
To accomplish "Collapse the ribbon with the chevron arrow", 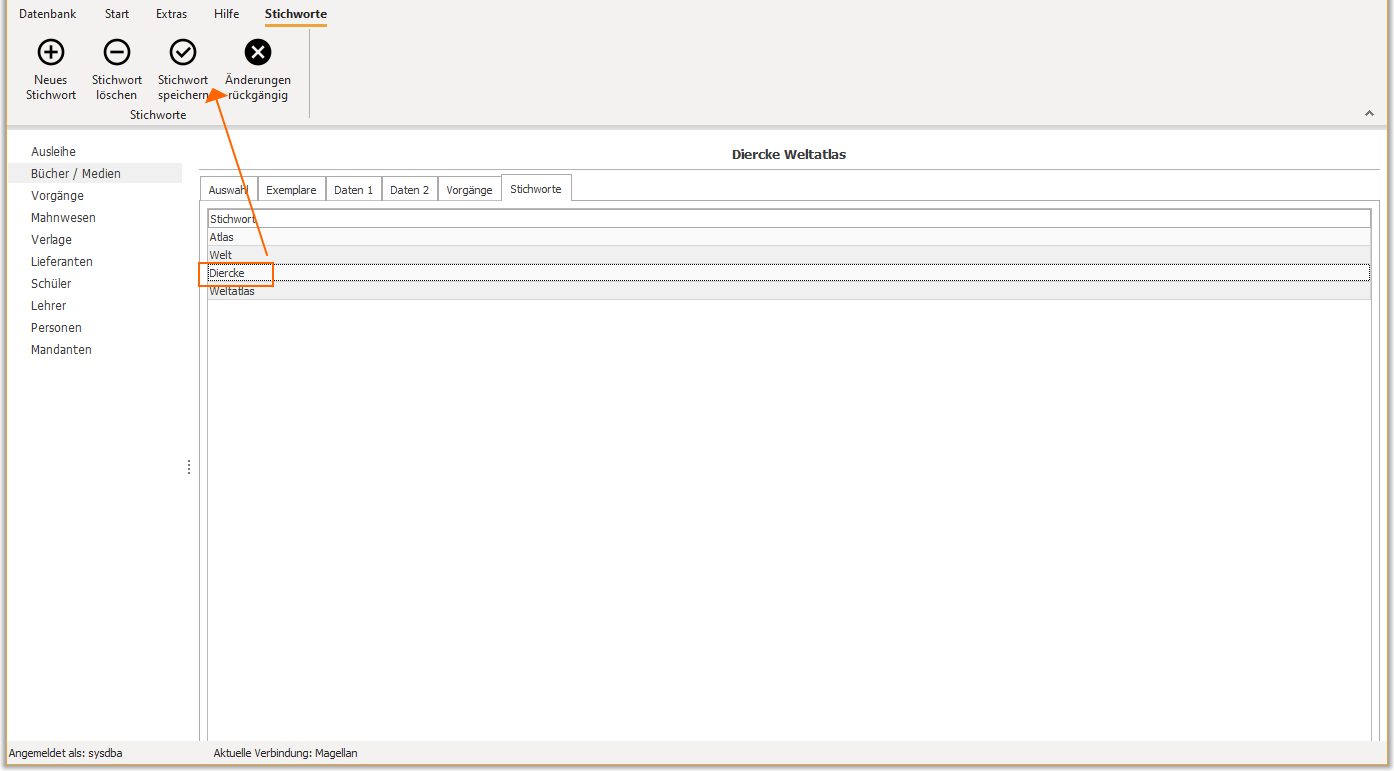I will (x=1370, y=114).
